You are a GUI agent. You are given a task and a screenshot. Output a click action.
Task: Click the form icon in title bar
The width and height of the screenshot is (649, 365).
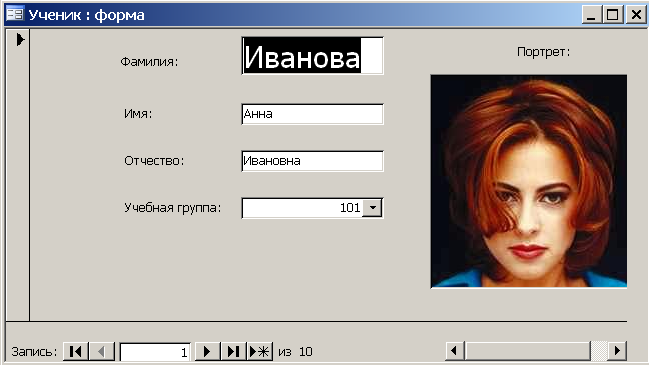[x=15, y=14]
